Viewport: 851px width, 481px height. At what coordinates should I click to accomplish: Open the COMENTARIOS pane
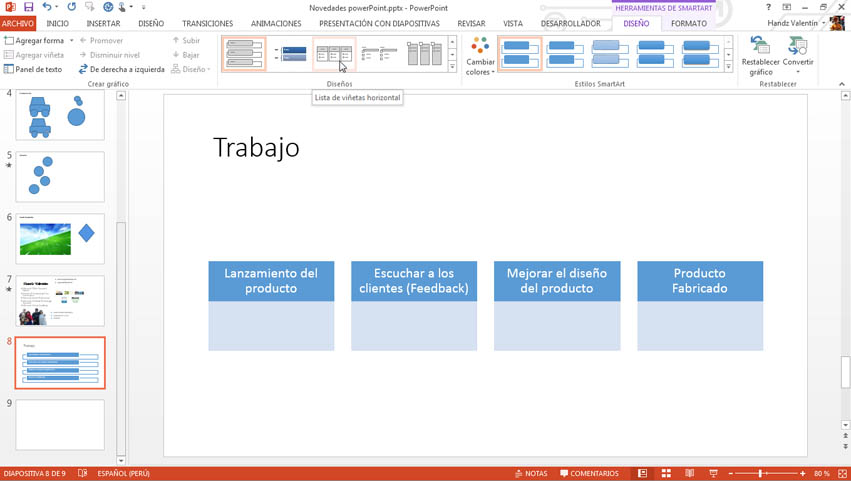tap(589, 473)
